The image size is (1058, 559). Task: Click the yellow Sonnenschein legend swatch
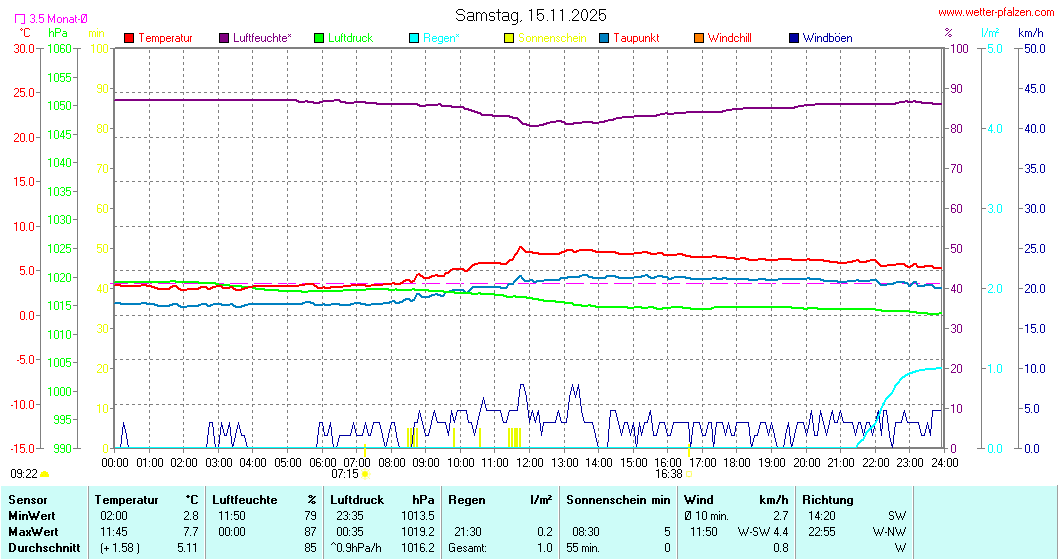point(509,38)
